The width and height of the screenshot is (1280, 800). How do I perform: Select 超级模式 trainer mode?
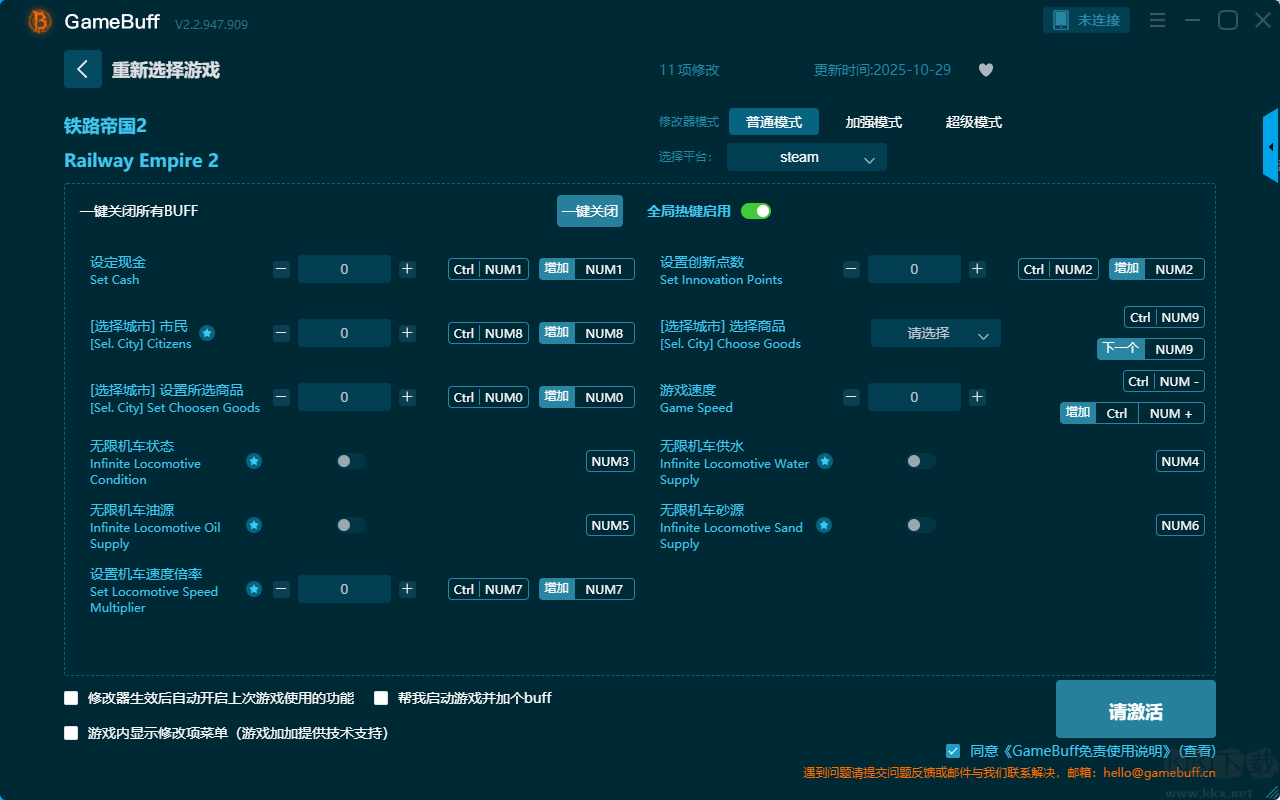(974, 122)
